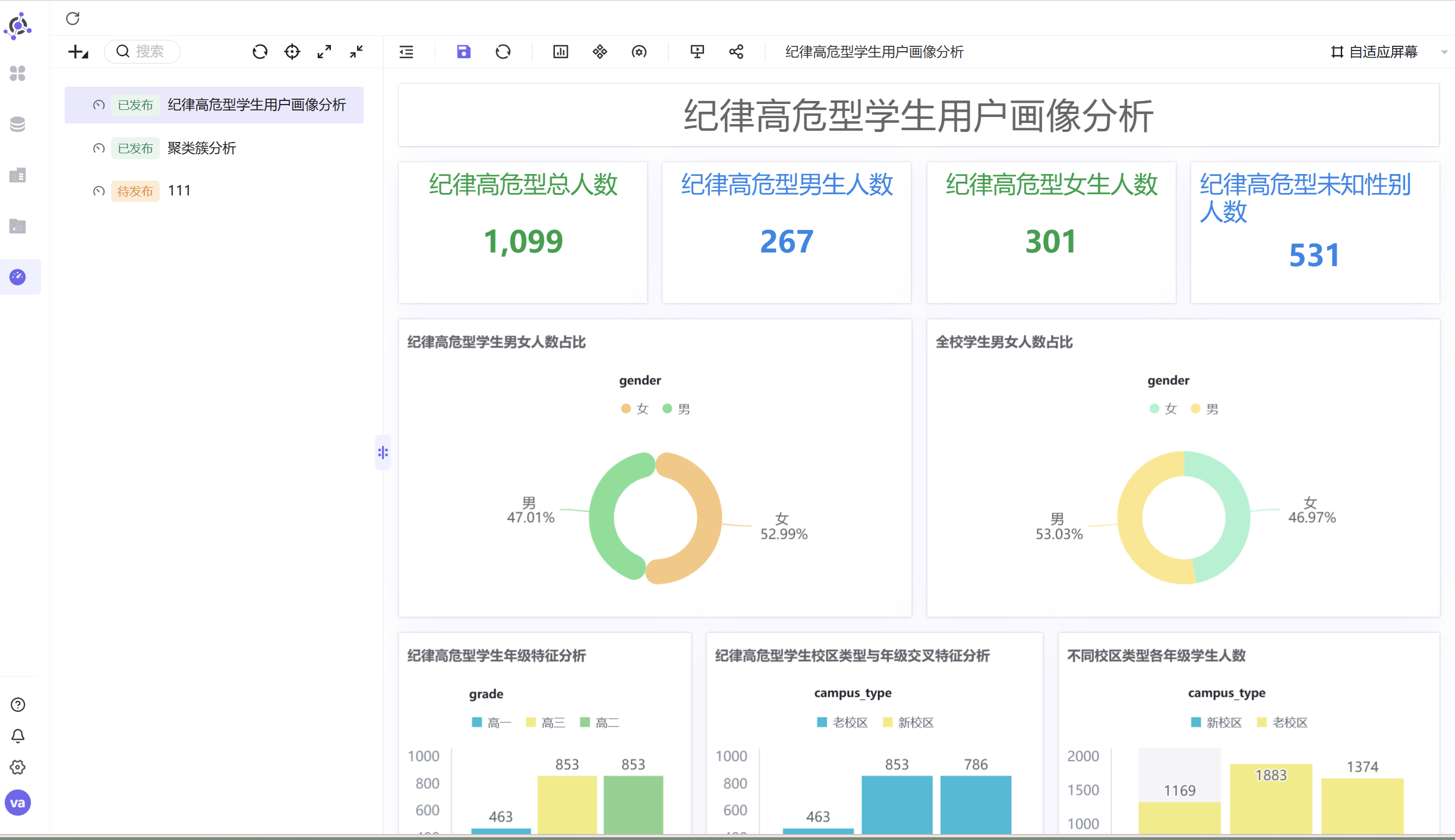Viewport: 1455px width, 840px height.
Task: Click the 301 女生人数 card value
Action: click(1051, 242)
